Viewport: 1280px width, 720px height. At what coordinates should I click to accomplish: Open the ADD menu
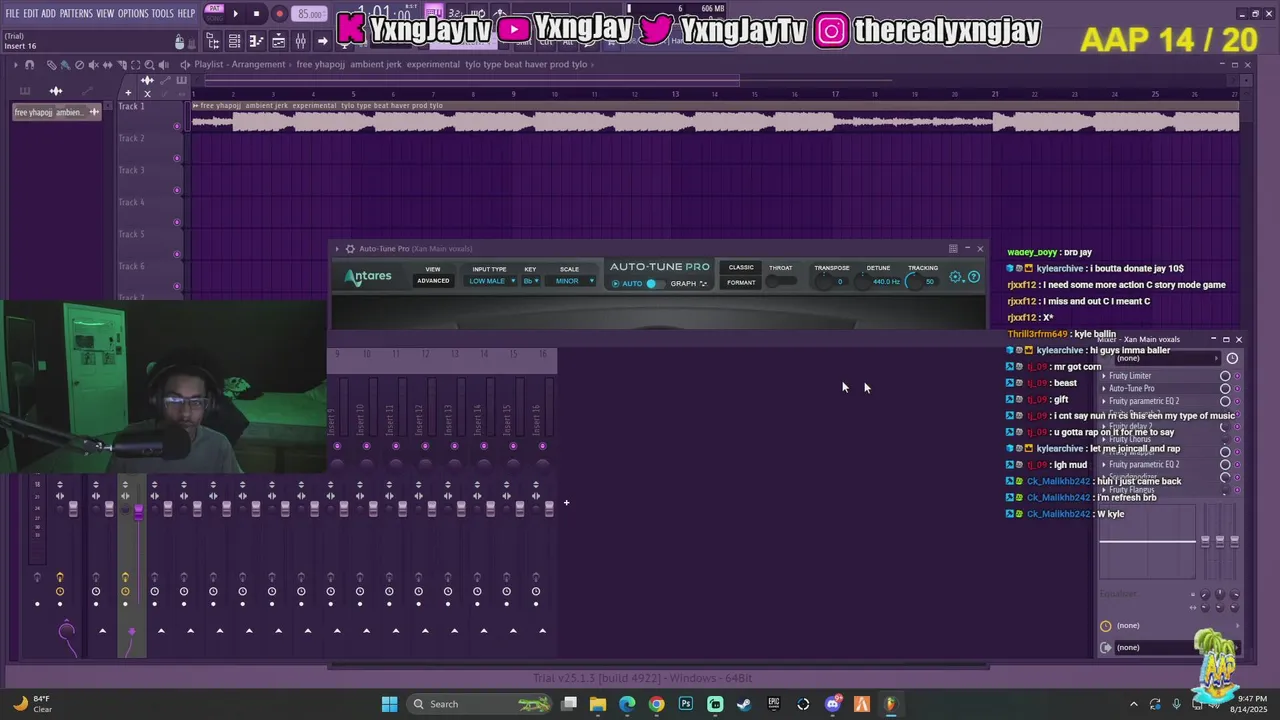[x=49, y=13]
